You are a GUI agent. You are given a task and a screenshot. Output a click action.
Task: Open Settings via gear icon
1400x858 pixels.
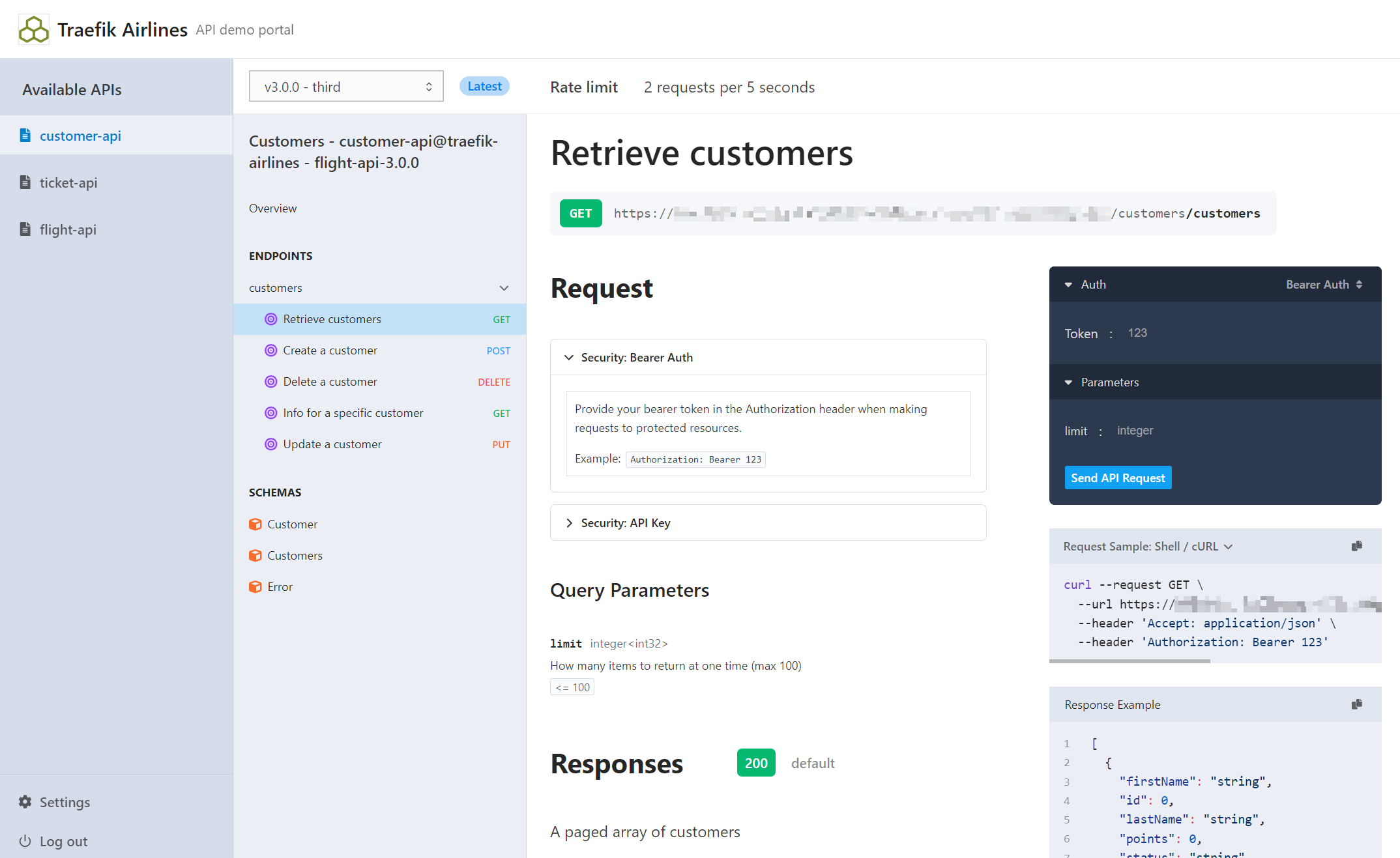pyautogui.click(x=25, y=802)
